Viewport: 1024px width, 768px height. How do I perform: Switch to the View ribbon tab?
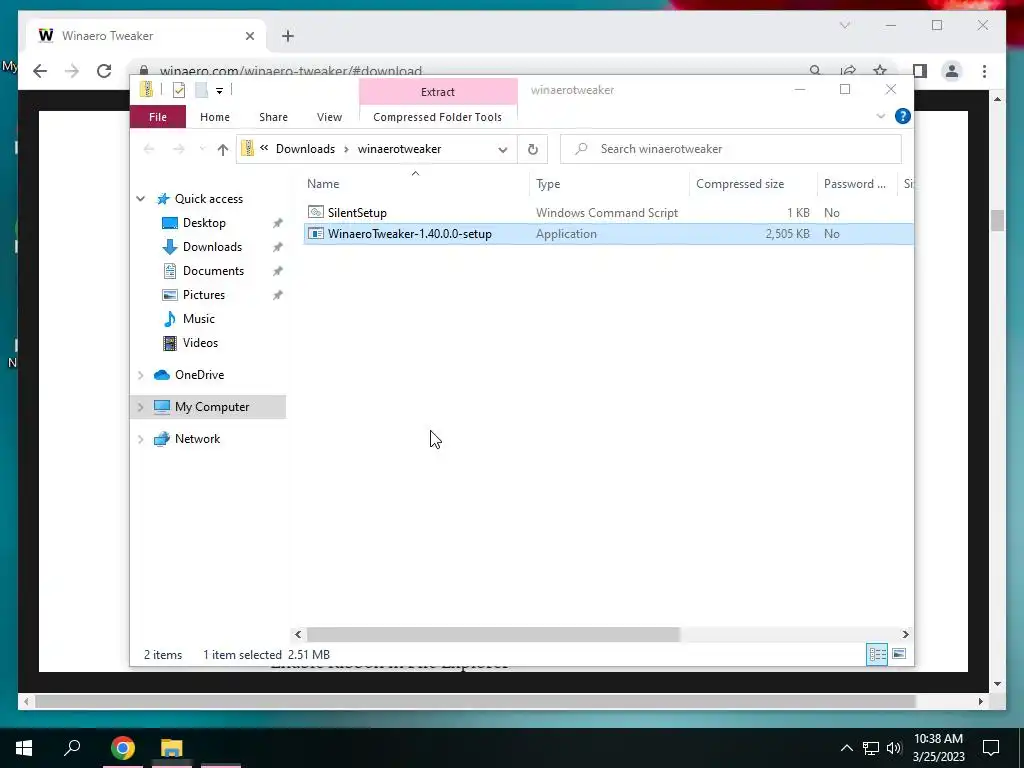(x=329, y=117)
